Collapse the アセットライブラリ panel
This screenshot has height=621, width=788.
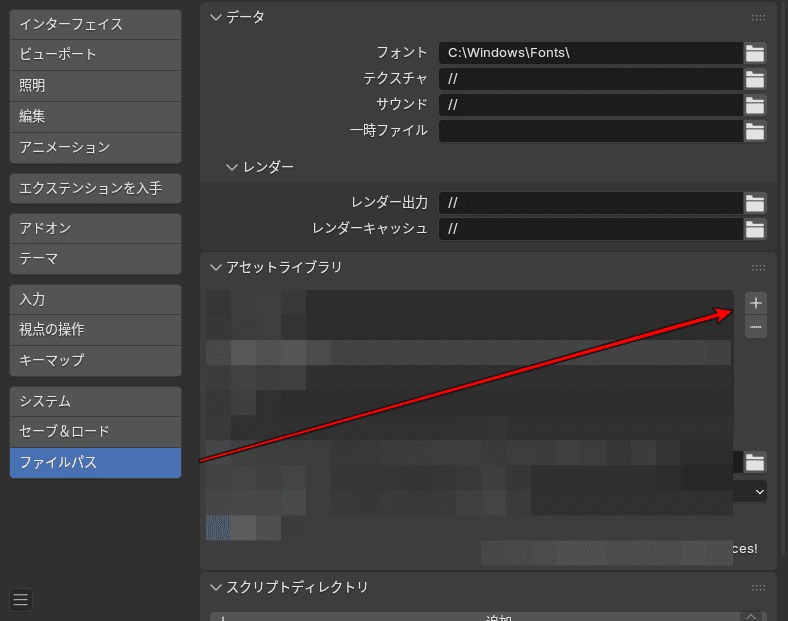coord(215,267)
